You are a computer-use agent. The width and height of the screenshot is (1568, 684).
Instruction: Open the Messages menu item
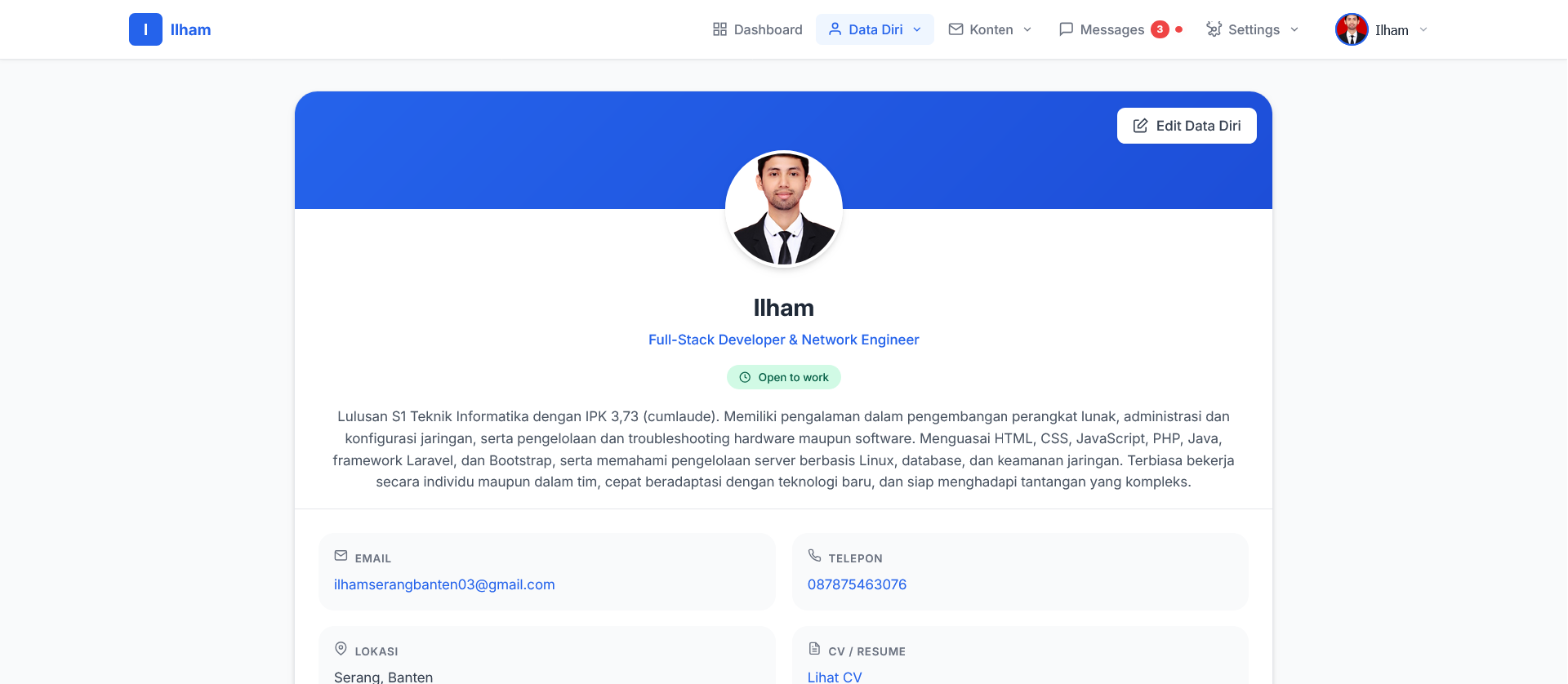(x=1120, y=29)
